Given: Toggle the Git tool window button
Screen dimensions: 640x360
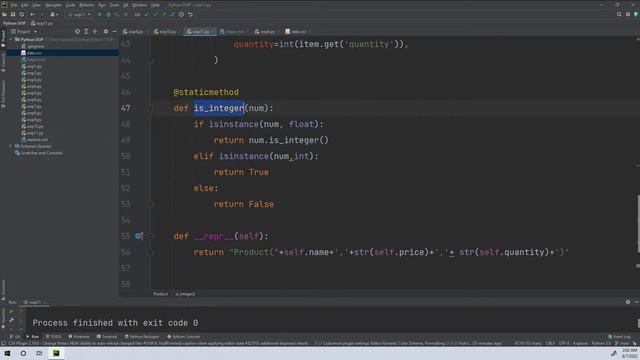Looking at the screenshot, I should (x=15, y=337).
